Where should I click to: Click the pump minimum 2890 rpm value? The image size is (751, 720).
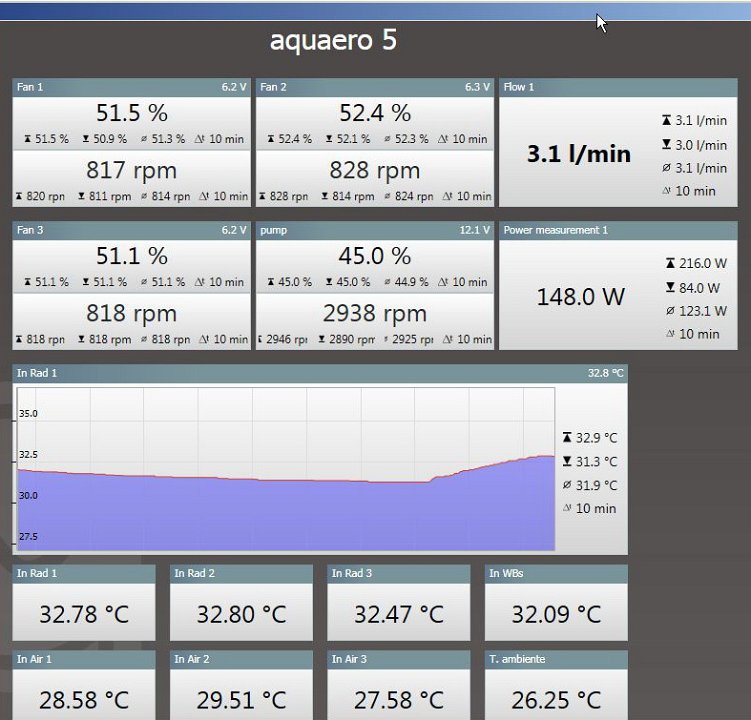coord(352,340)
